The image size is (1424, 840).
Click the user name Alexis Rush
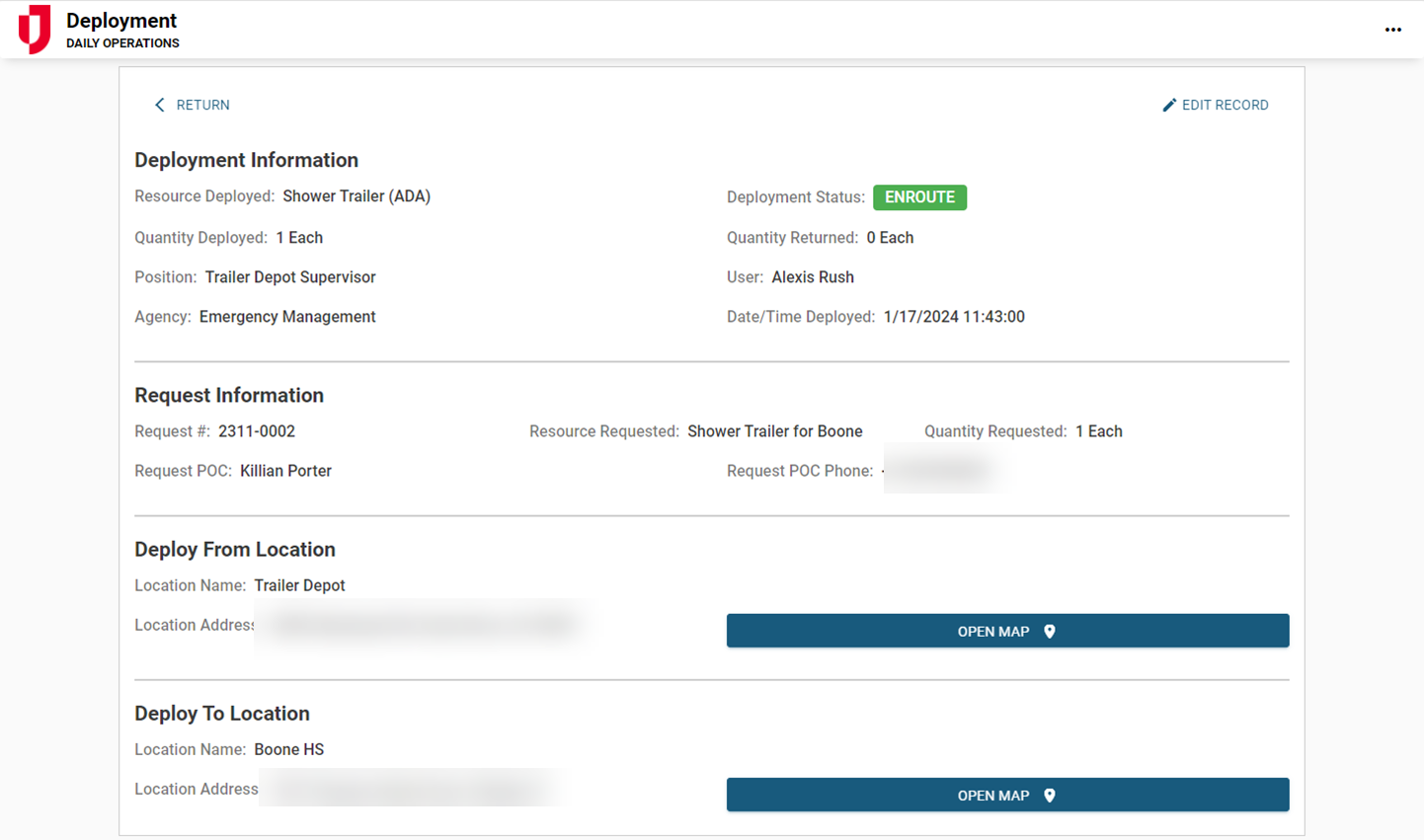(813, 277)
